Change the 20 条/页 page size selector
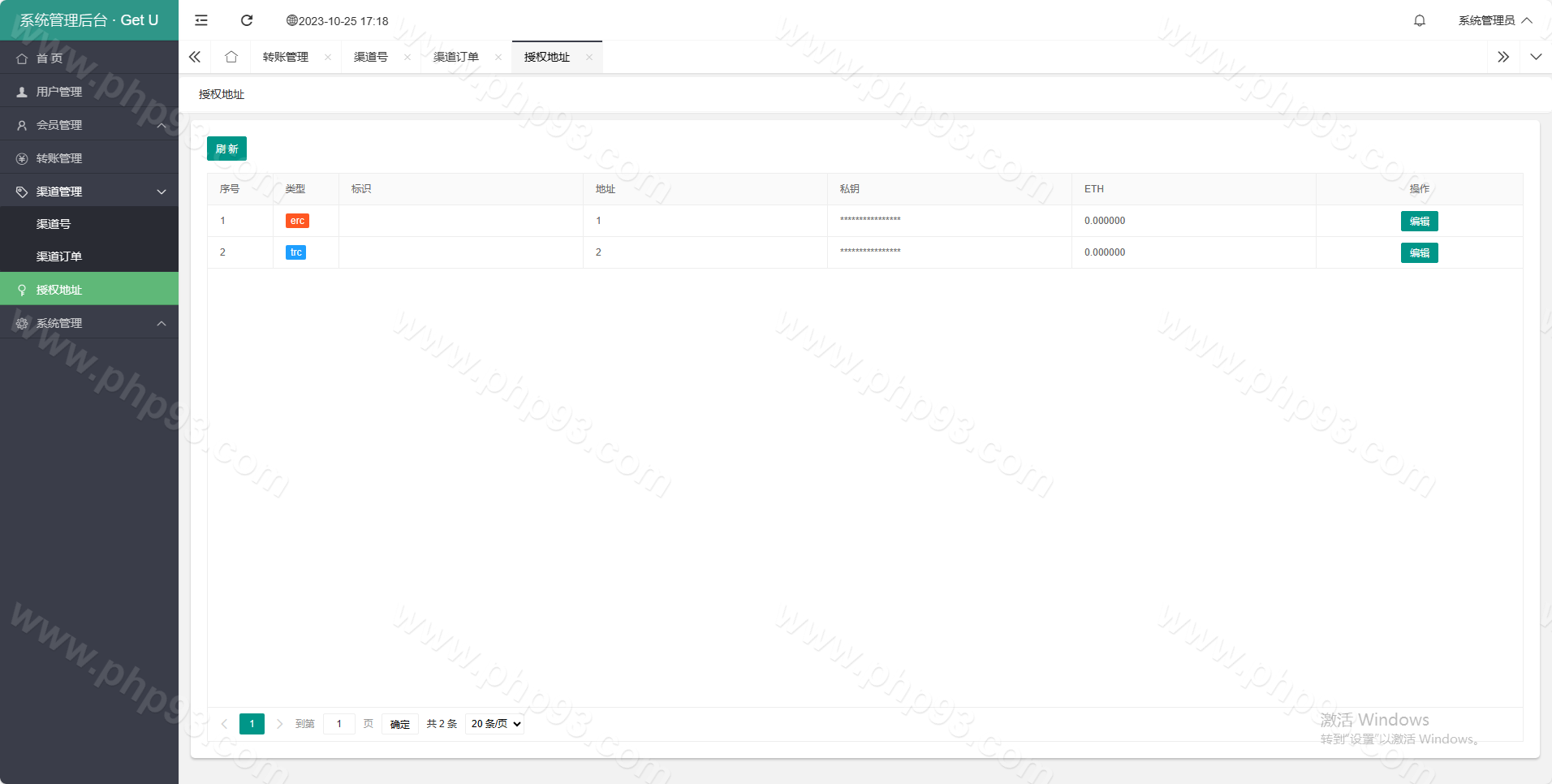 coord(495,724)
